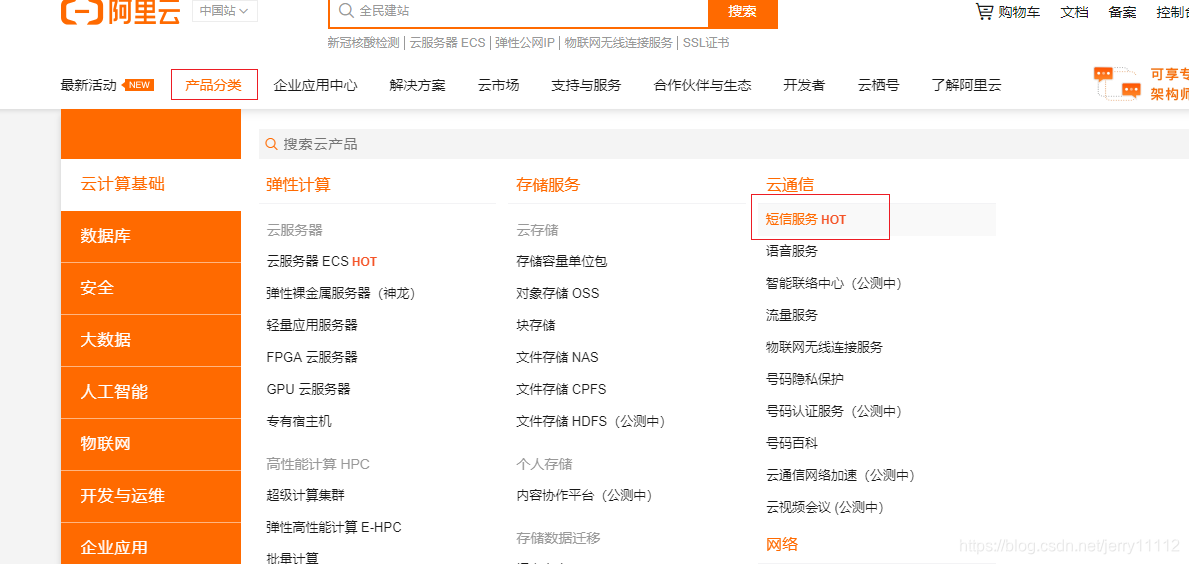This screenshot has height=564, width=1189.
Task: Open 企业应用中心 in the nav bar
Action: tap(315, 85)
